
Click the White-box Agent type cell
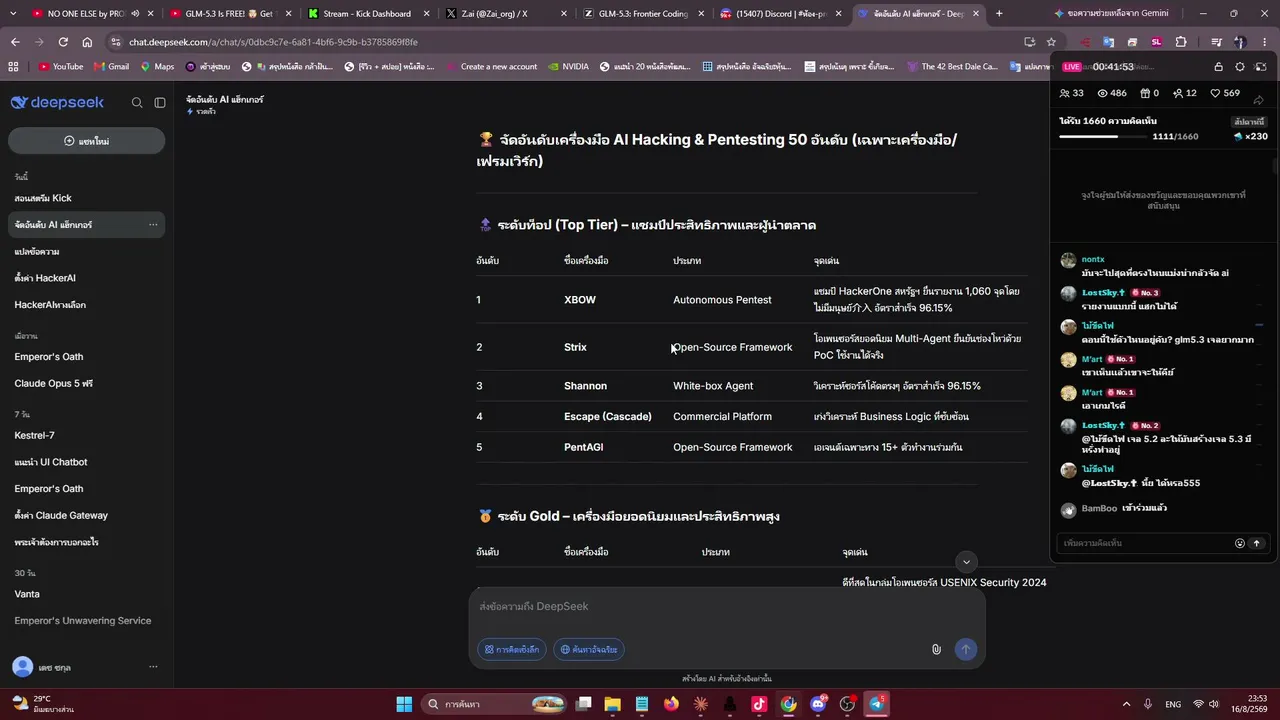tap(713, 386)
